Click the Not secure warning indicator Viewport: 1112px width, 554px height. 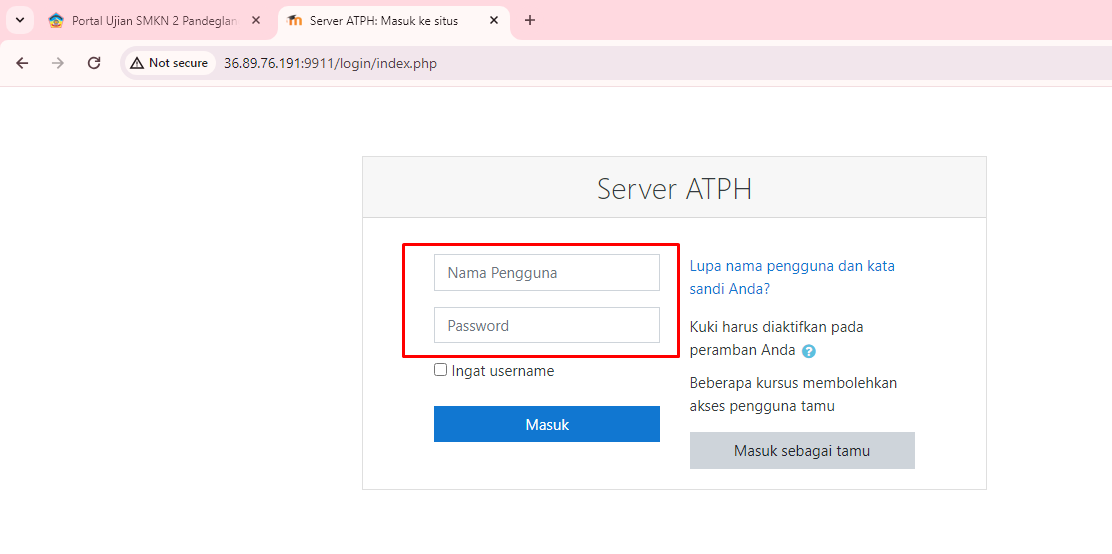pos(169,63)
